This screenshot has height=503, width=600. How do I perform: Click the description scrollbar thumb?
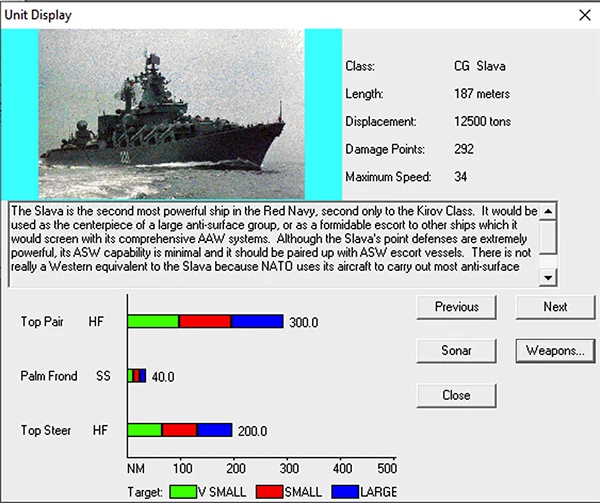coord(548,236)
